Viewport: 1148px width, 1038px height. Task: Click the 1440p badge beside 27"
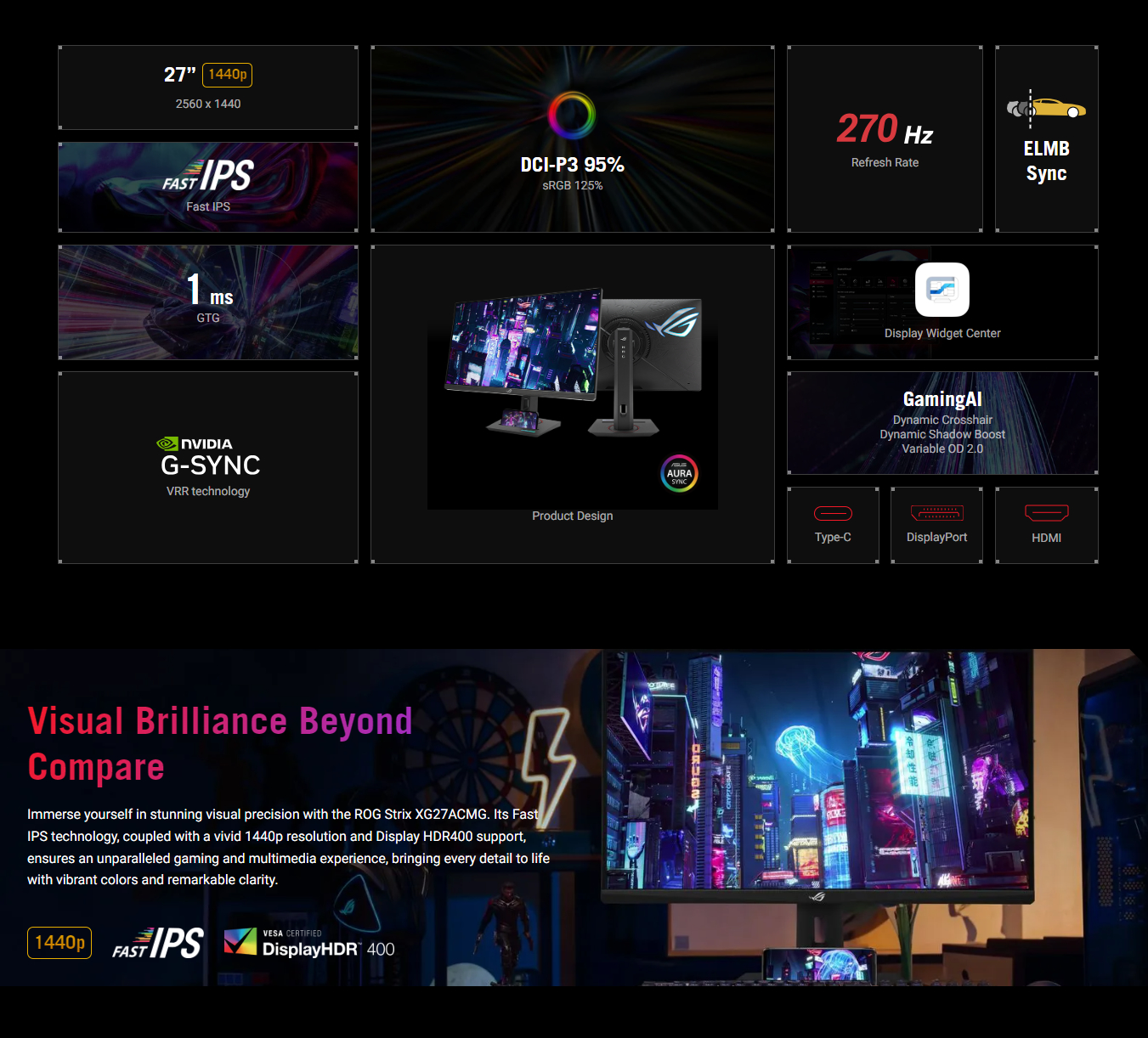228,75
